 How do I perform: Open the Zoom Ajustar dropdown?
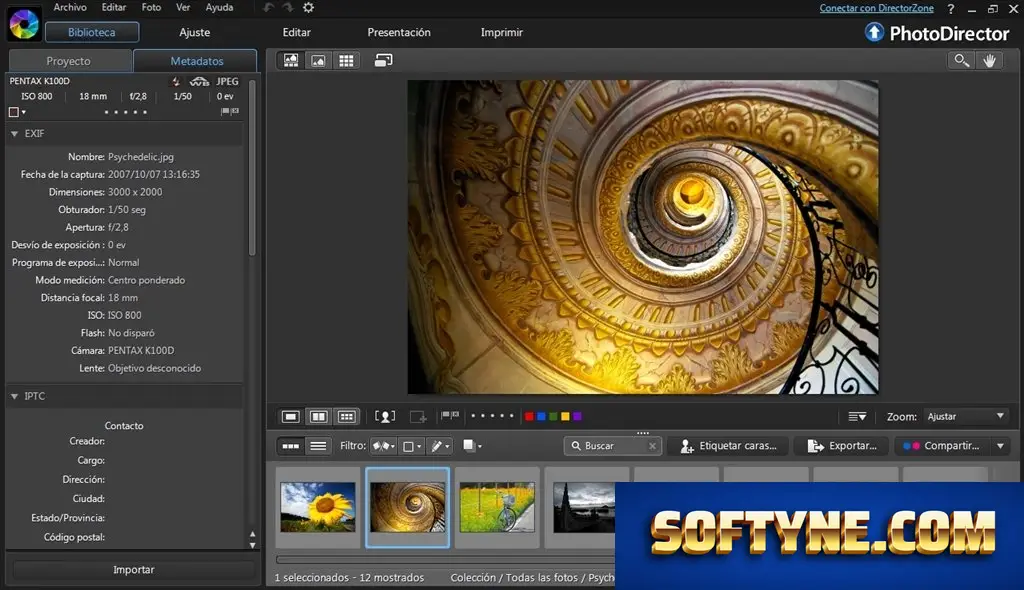pos(965,416)
